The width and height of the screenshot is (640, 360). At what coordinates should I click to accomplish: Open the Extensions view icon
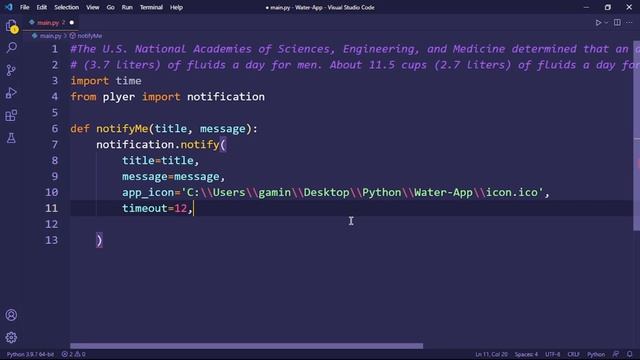(11, 116)
